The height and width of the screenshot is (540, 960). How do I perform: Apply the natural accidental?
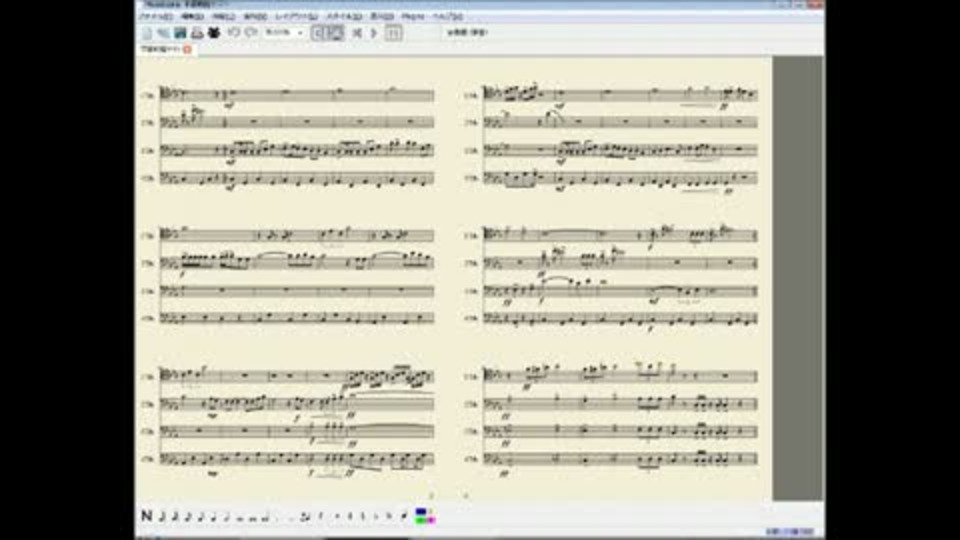(x=362, y=517)
